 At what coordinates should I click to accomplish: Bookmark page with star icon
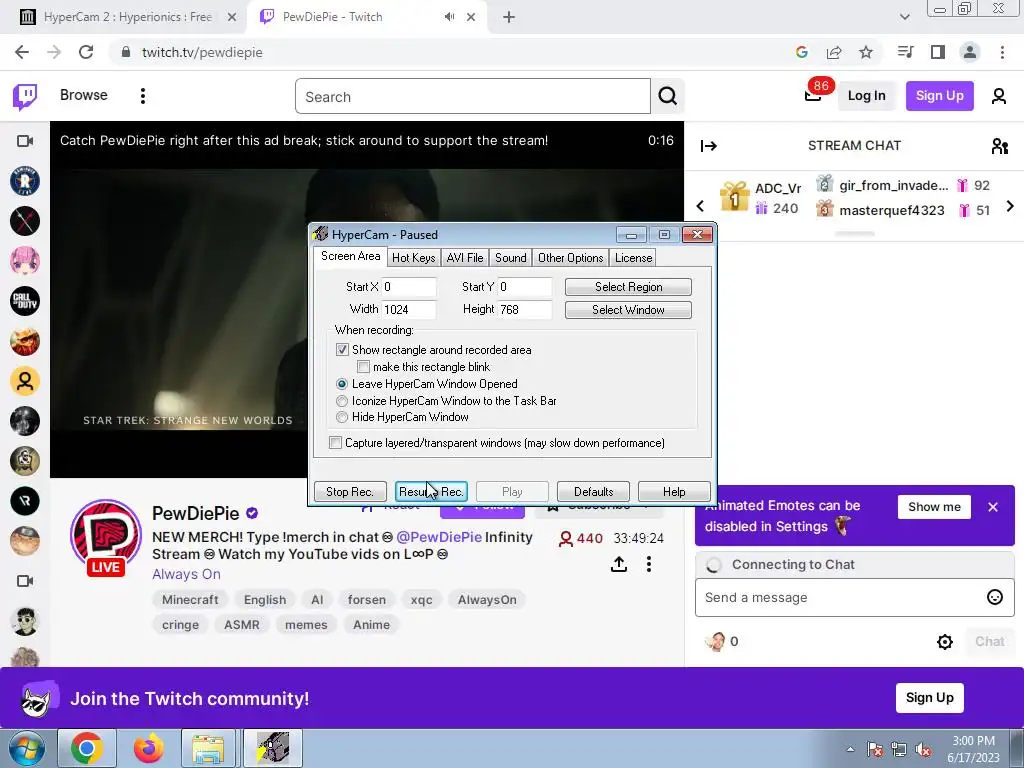point(865,52)
